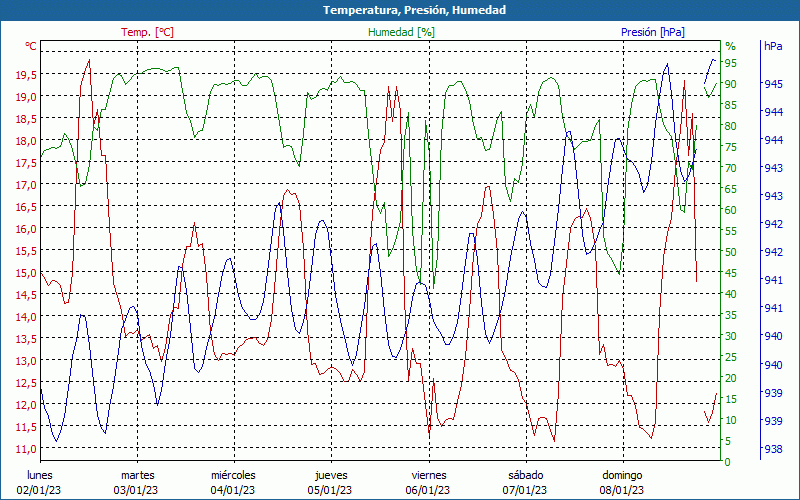Click the 945 tick on the pressure axis
The width and height of the screenshot is (800, 500).
pos(773,84)
